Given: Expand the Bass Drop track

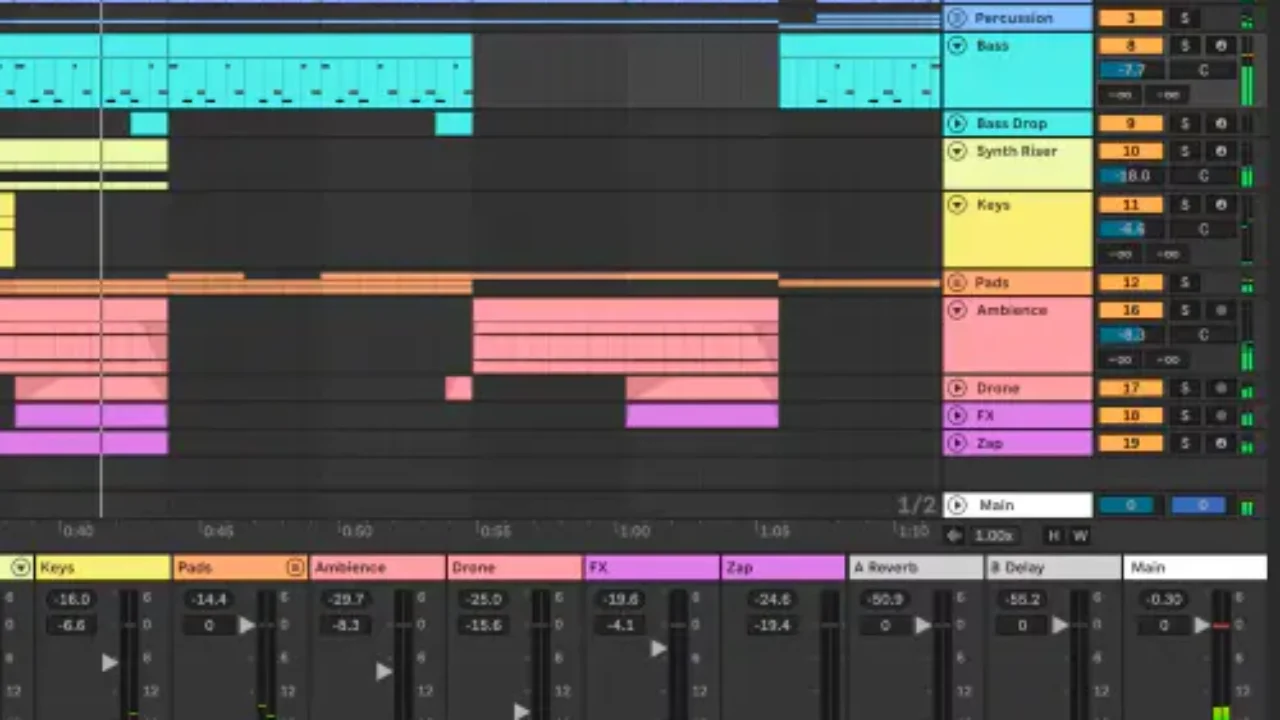Looking at the screenshot, I should coord(957,124).
